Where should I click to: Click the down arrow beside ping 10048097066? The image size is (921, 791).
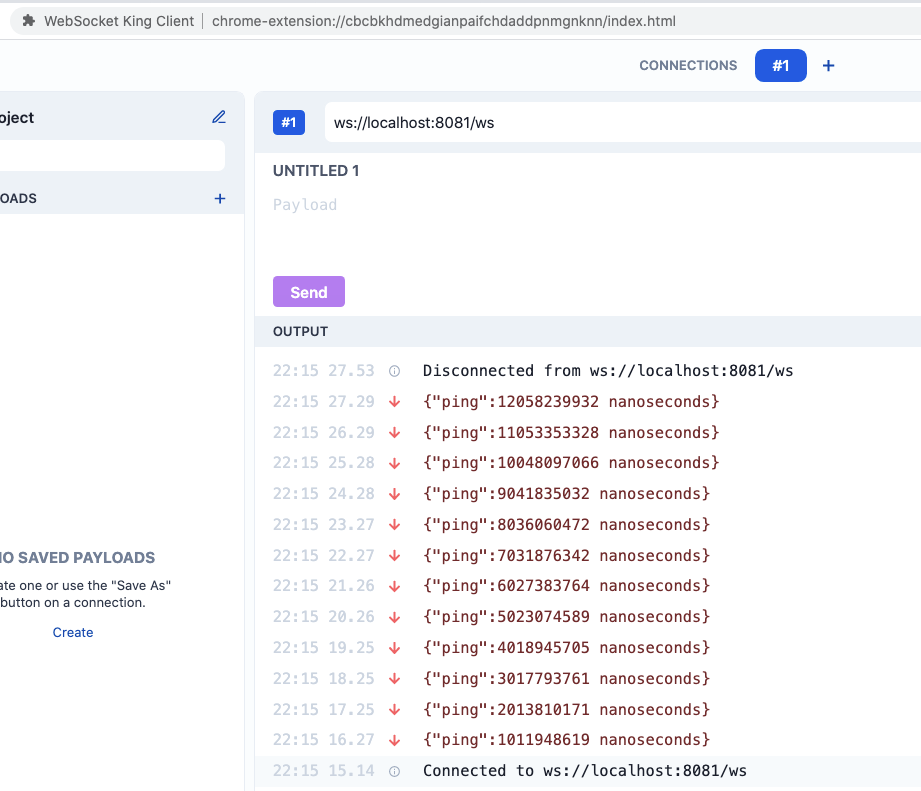click(395, 463)
